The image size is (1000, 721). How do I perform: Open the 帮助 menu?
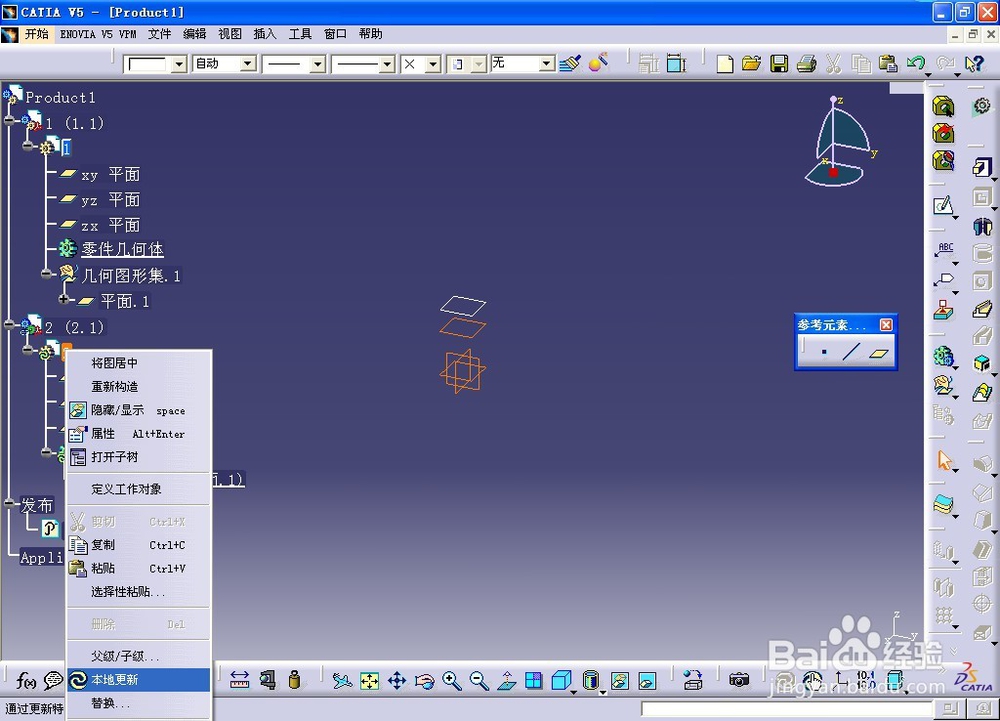370,34
